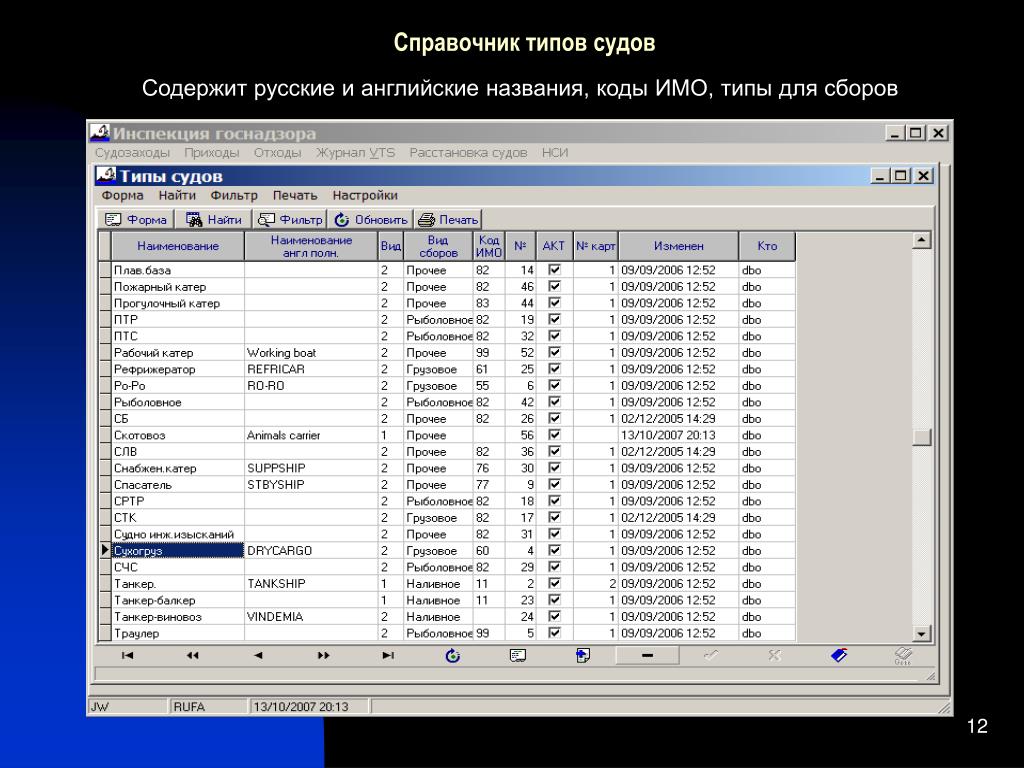Go to first record navigator icon
Screen dimensions: 1024x768
[127, 656]
